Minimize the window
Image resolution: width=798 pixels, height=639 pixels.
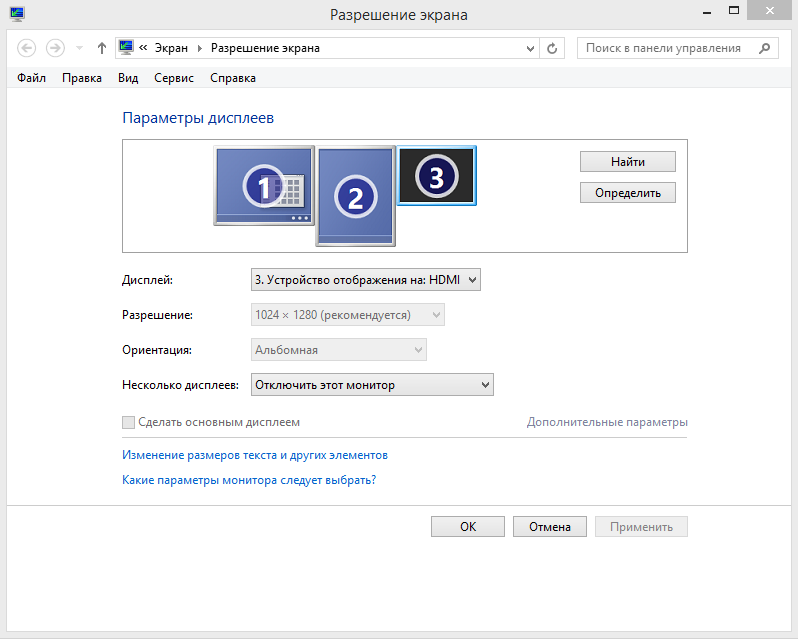pos(707,13)
